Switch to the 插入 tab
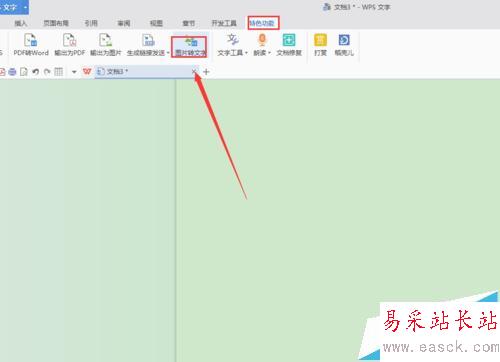 [21, 23]
